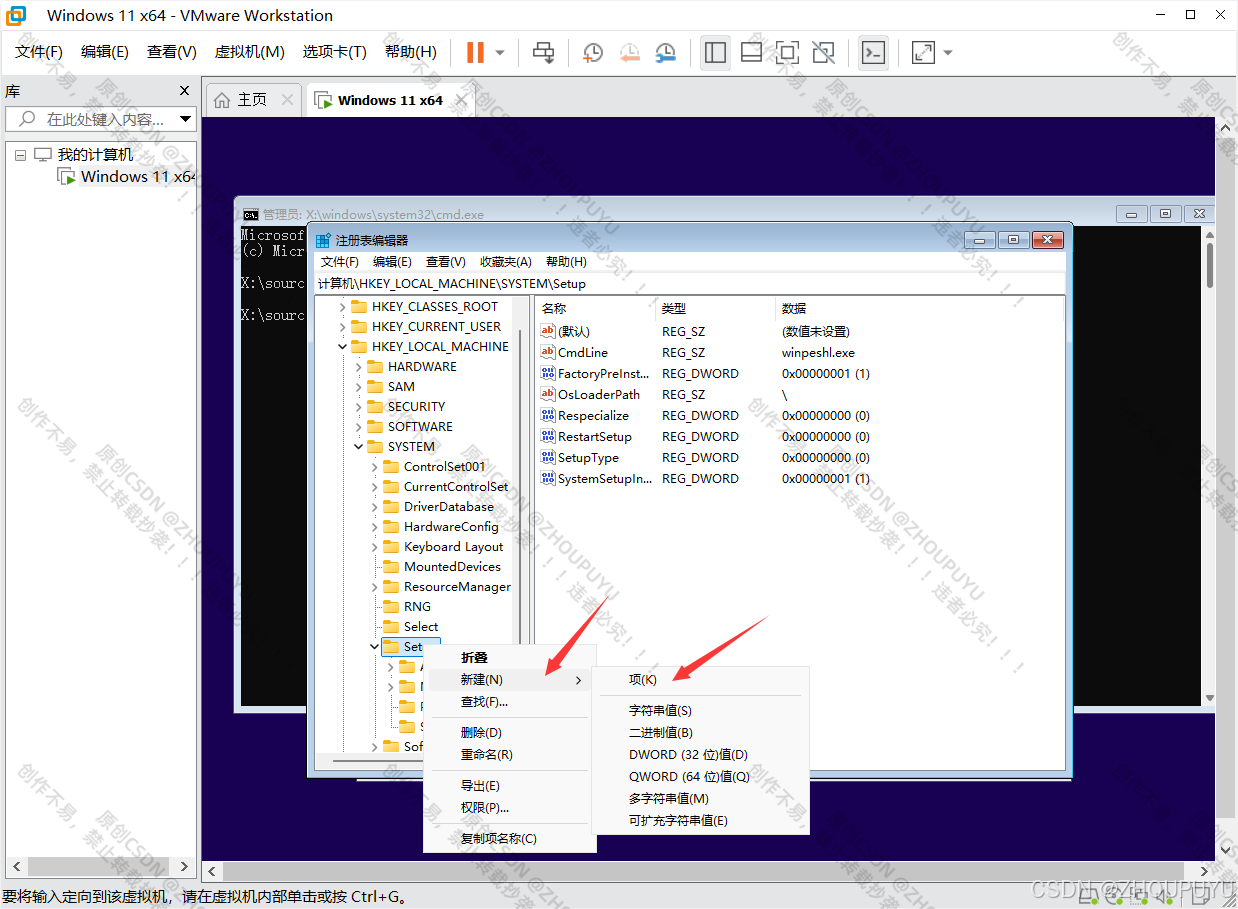Click the library panel horizontal scrollbar
This screenshot has height=909, width=1238.
point(100,866)
